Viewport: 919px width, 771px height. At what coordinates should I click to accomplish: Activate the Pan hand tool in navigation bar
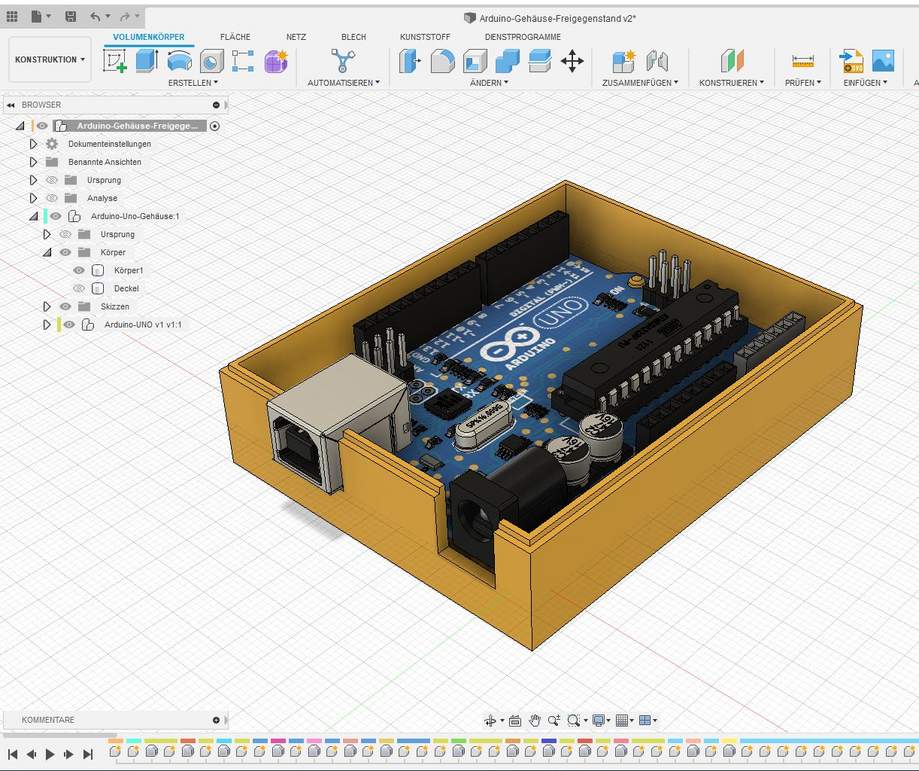click(536, 720)
